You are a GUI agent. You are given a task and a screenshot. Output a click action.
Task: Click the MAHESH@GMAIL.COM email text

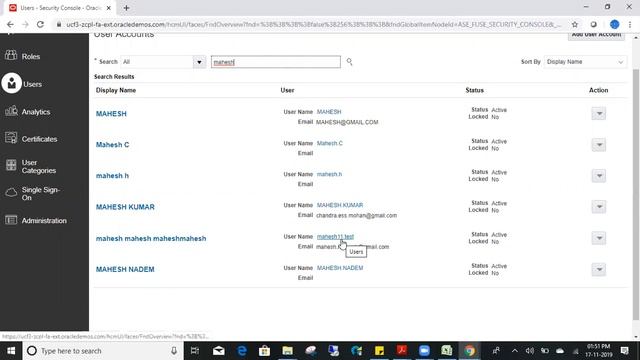point(347,122)
